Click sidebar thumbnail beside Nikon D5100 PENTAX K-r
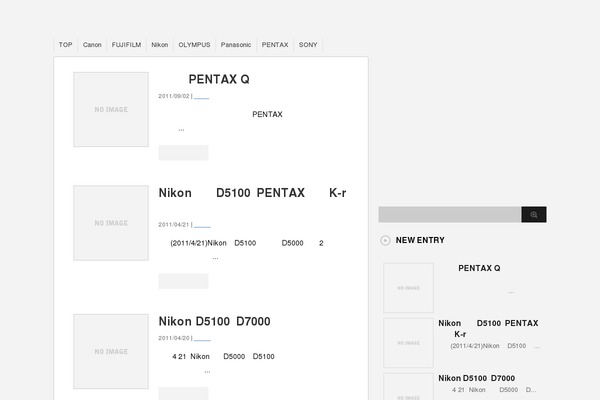The width and height of the screenshot is (600, 400). 408,343
